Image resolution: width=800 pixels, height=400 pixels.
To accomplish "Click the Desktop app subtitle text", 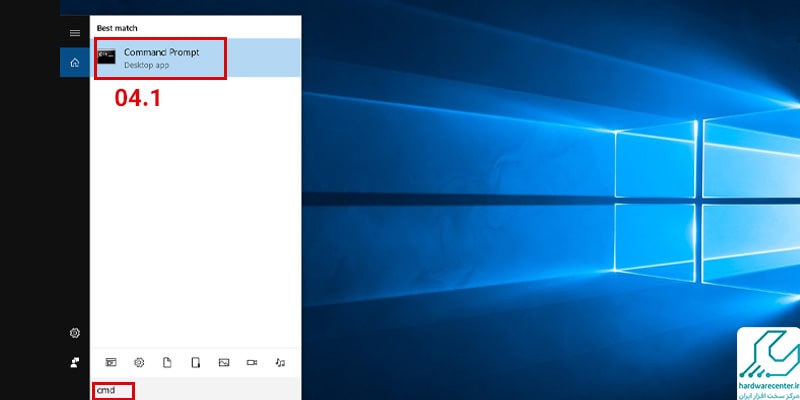I will point(146,65).
